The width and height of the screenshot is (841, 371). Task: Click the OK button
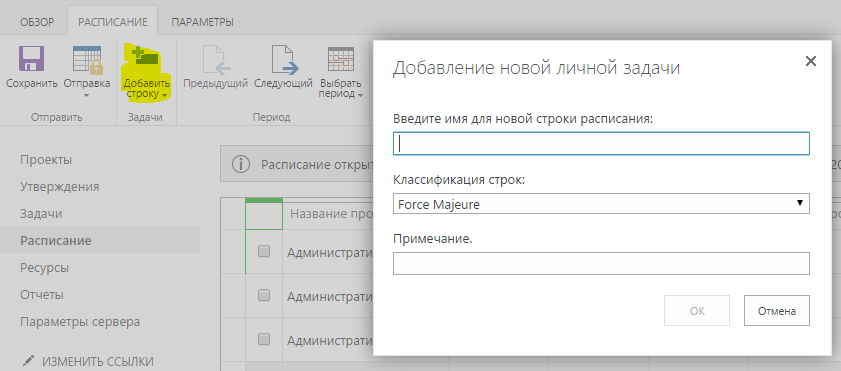click(697, 310)
